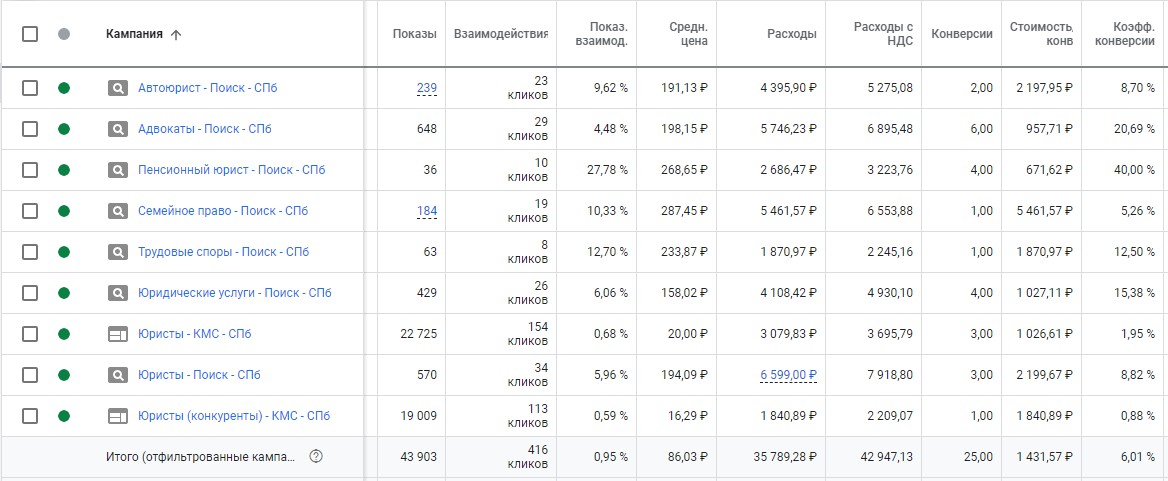
Task: Click the underlined 239 impressions value
Action: (x=427, y=88)
